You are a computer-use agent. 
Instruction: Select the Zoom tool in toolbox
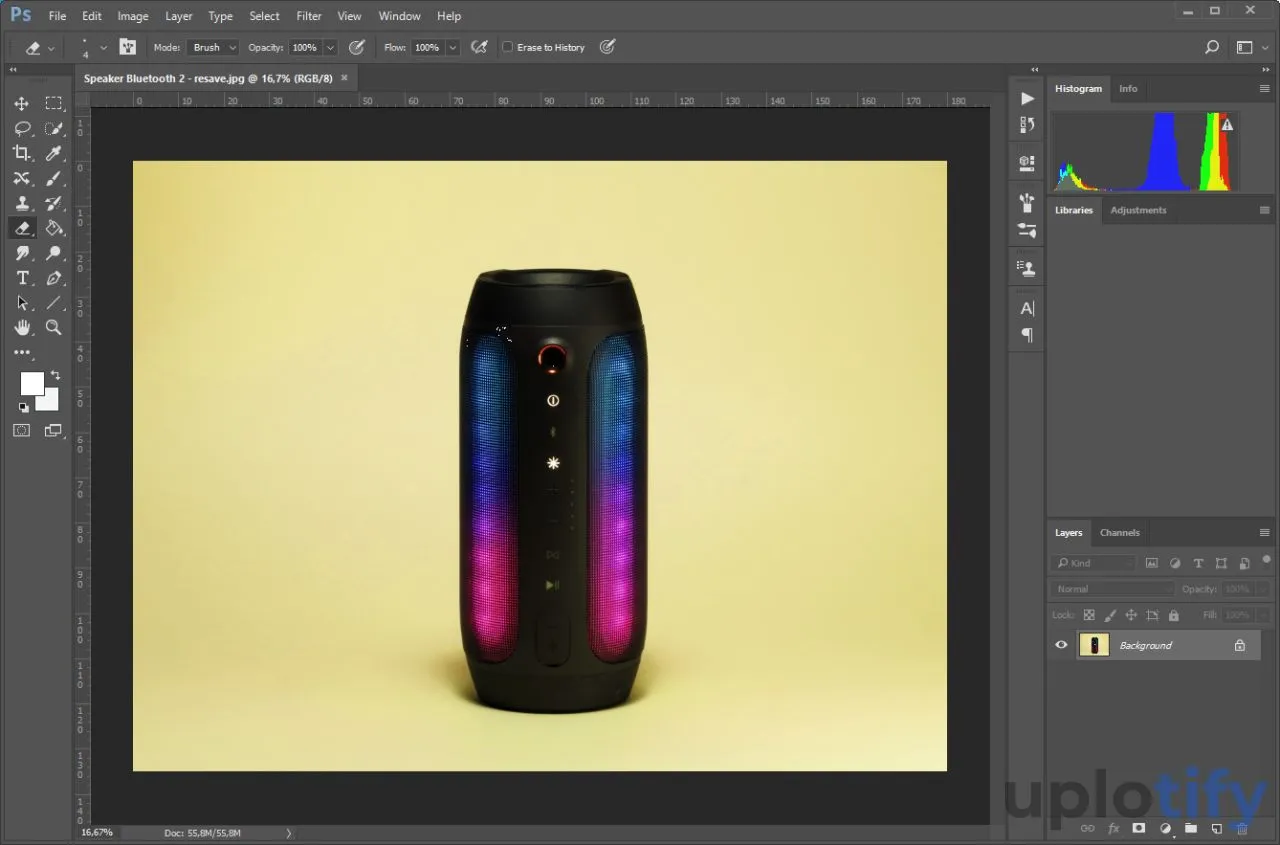pyautogui.click(x=54, y=328)
